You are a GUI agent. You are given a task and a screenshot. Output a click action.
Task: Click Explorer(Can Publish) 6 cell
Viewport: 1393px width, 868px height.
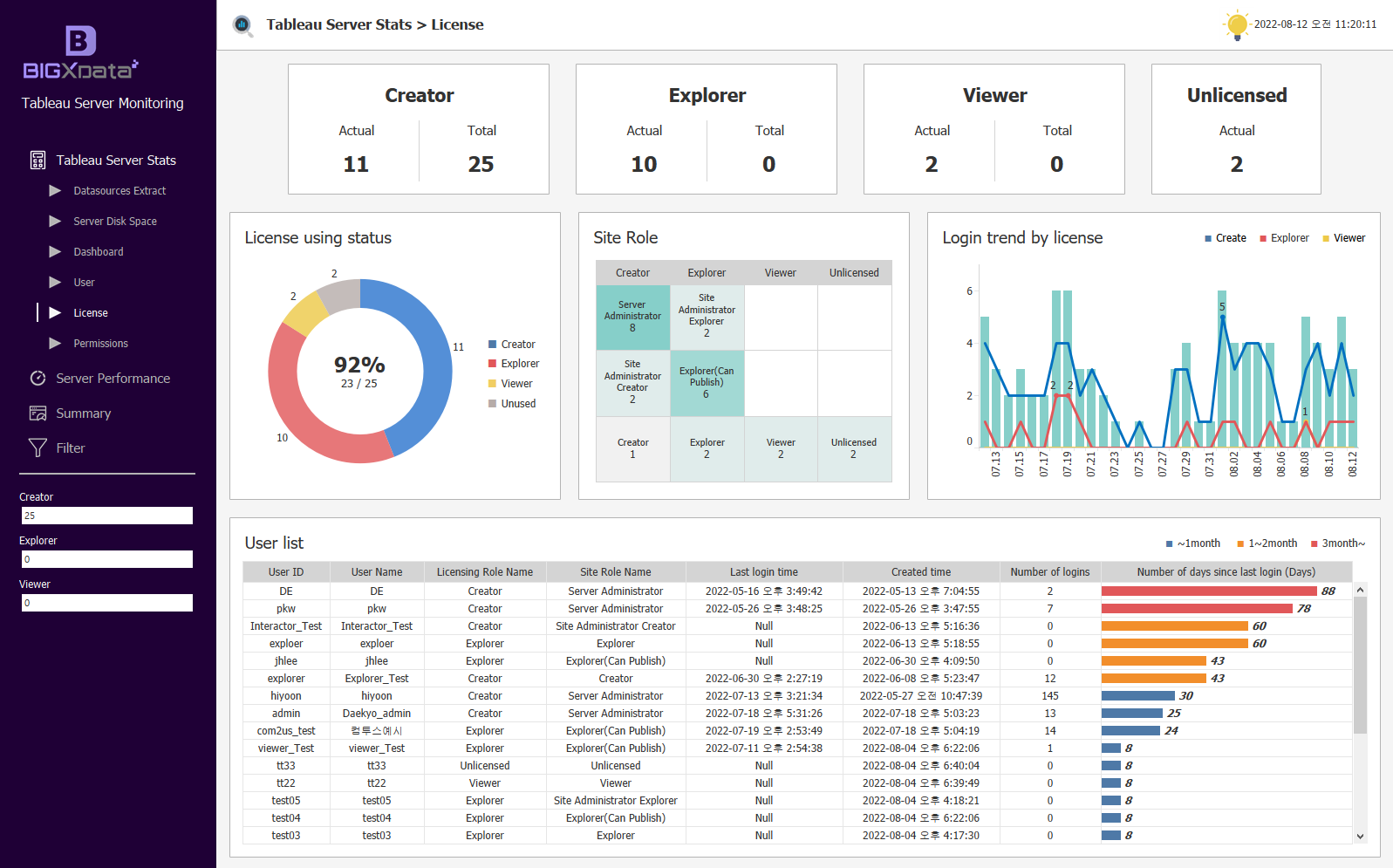[707, 383]
